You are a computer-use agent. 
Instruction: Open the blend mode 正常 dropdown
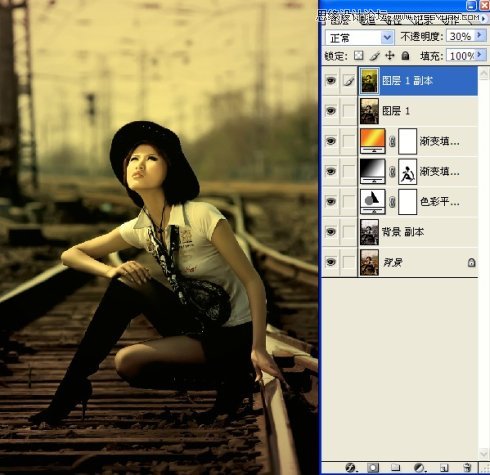click(x=359, y=37)
